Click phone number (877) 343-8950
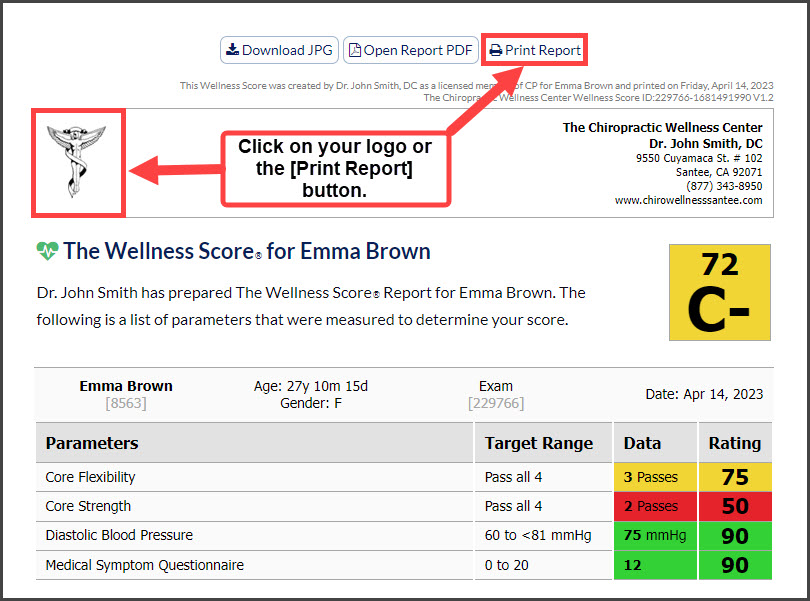Viewport: 810px width, 601px height. [x=724, y=186]
